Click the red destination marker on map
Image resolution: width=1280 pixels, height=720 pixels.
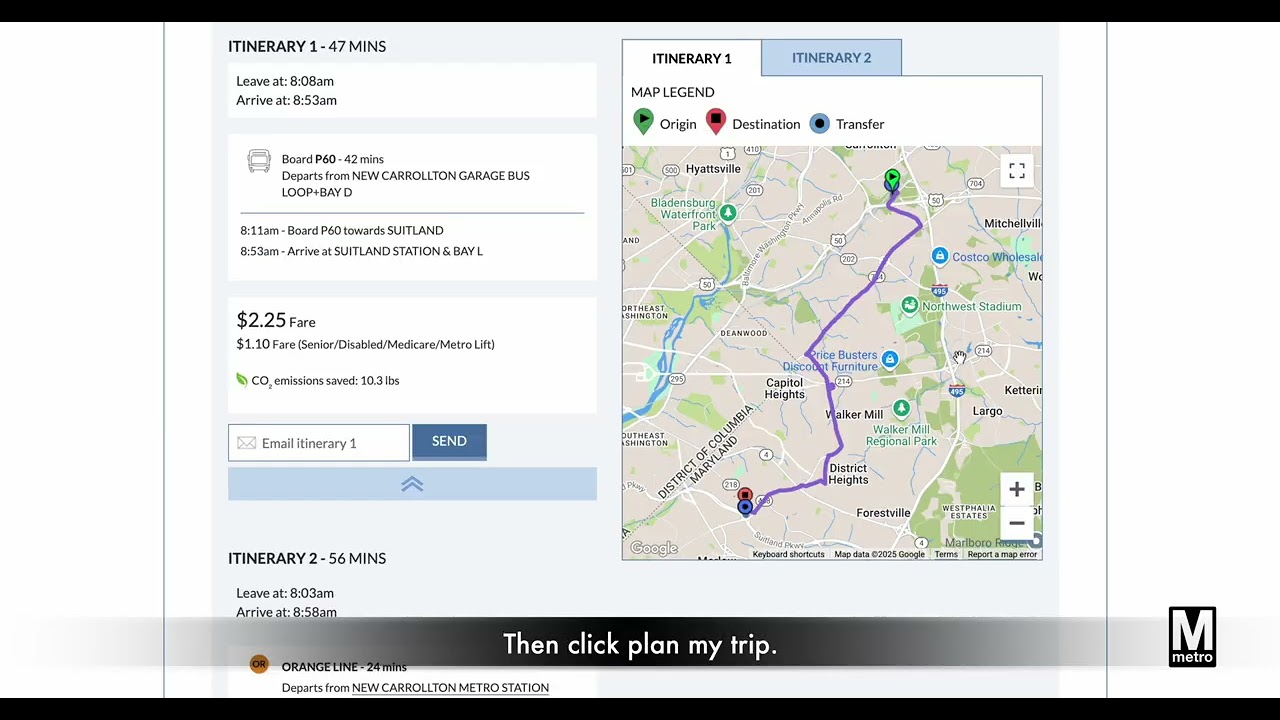point(745,495)
